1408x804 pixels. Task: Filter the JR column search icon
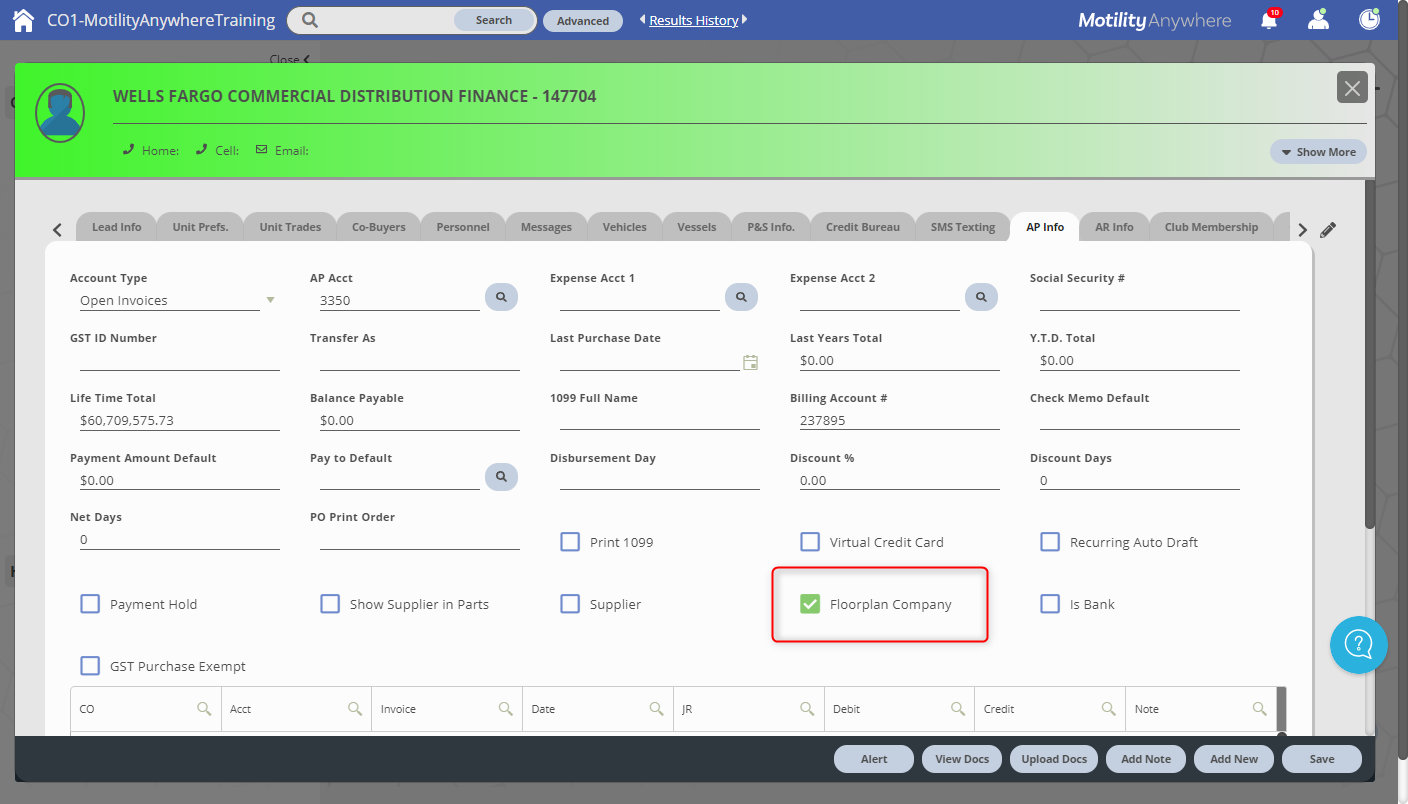[x=807, y=709]
